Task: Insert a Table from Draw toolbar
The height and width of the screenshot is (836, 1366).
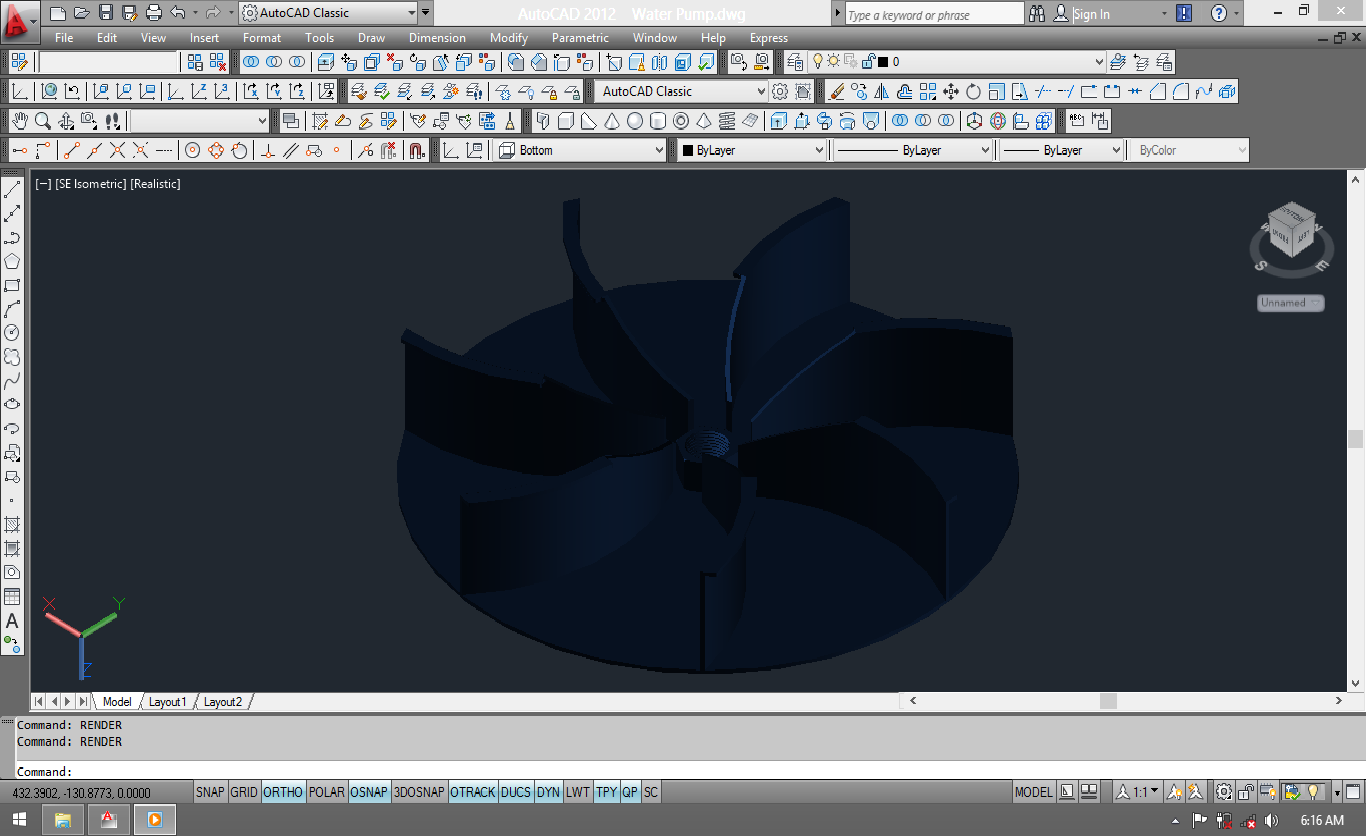Action: (12, 597)
